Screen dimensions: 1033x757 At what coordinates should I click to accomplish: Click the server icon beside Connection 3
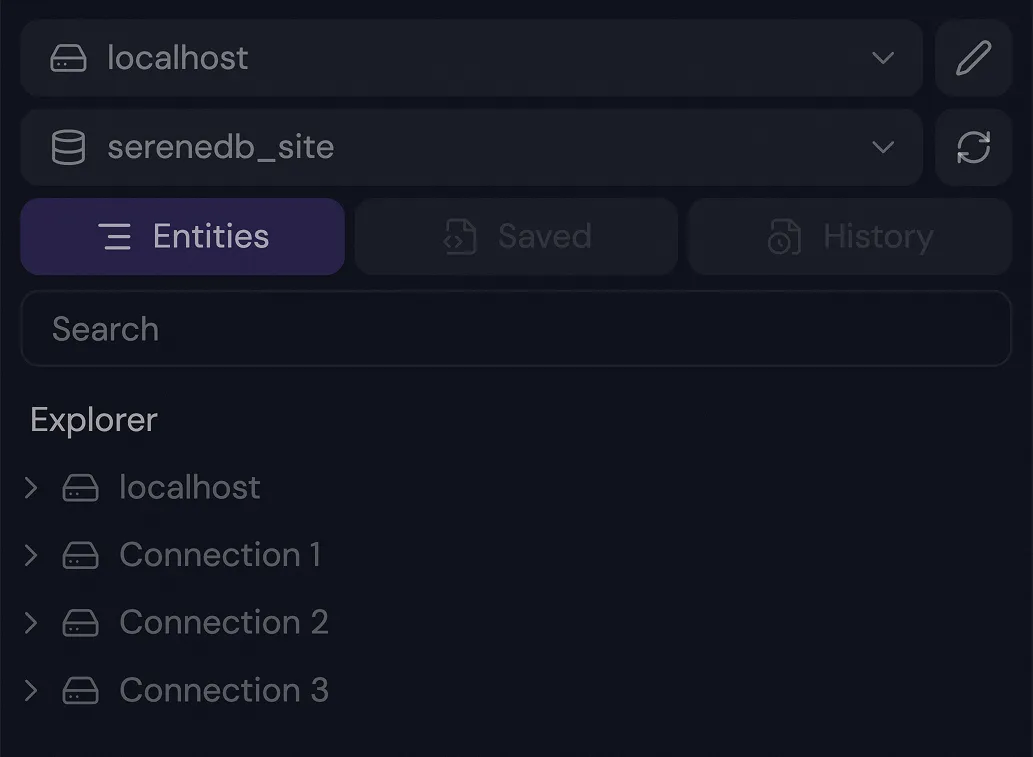pyautogui.click(x=81, y=691)
